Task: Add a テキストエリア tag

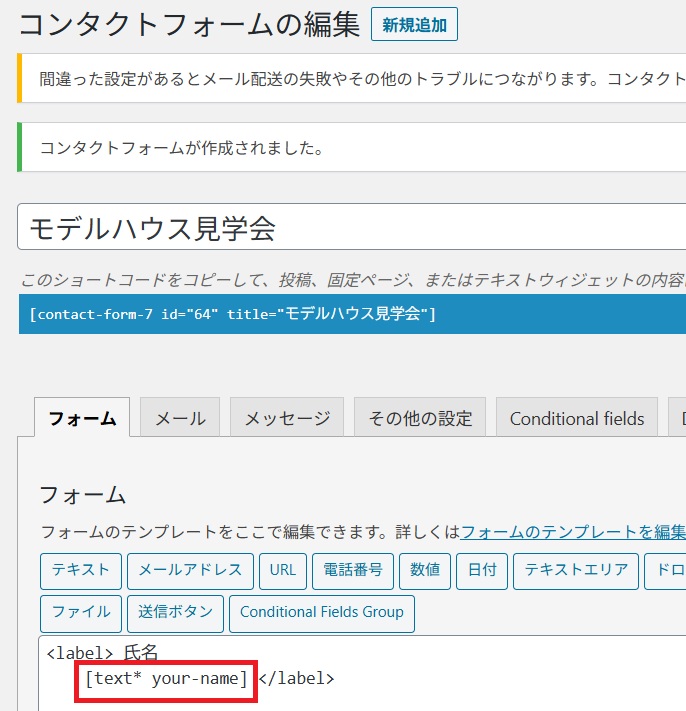Action: tap(576, 571)
